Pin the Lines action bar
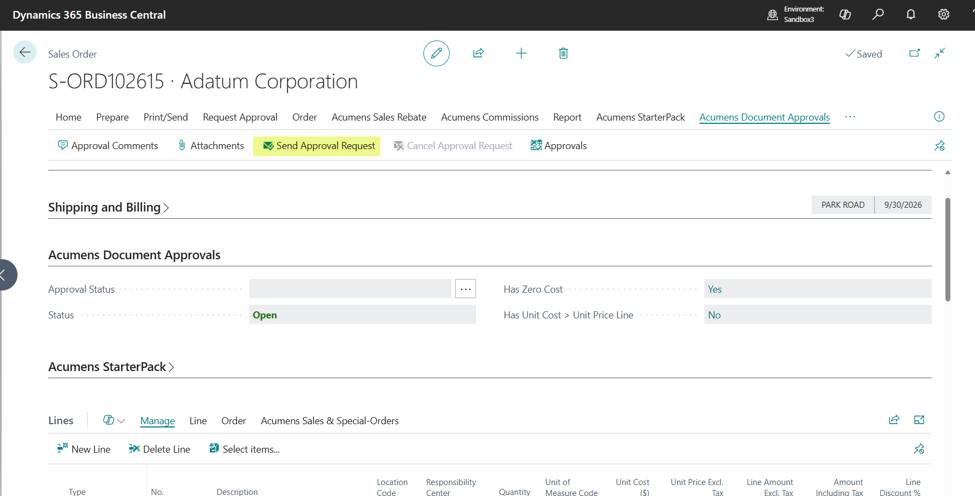Image resolution: width=975 pixels, height=496 pixels. pyautogui.click(x=919, y=449)
